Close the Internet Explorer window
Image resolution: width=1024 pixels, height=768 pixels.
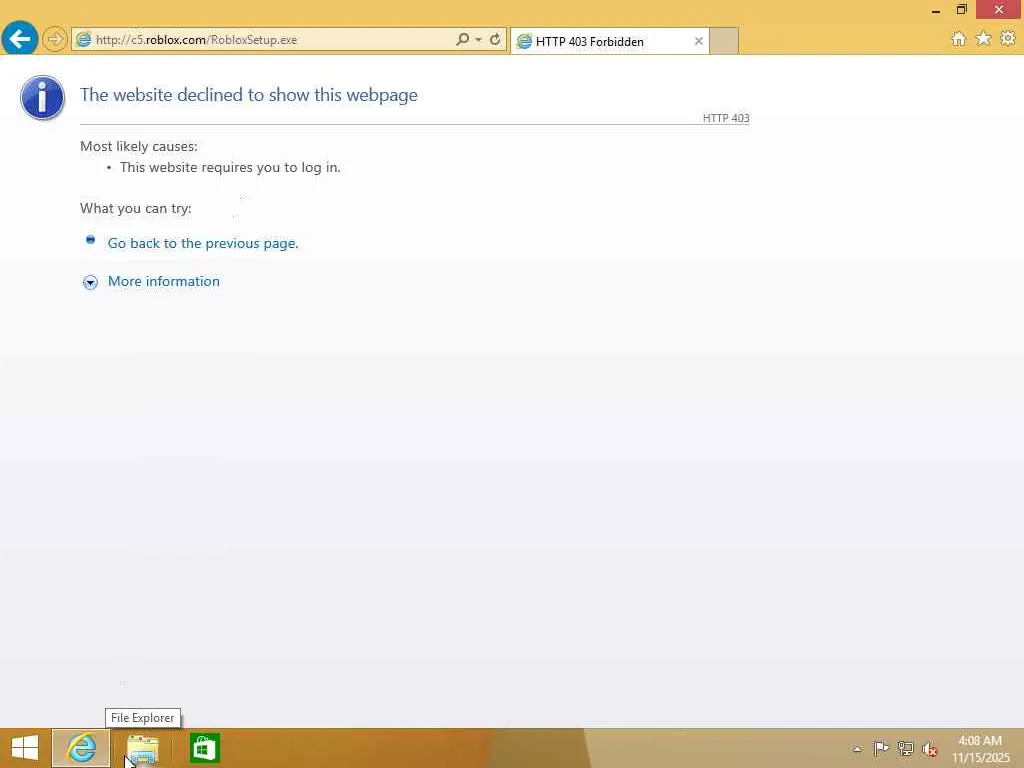(999, 10)
